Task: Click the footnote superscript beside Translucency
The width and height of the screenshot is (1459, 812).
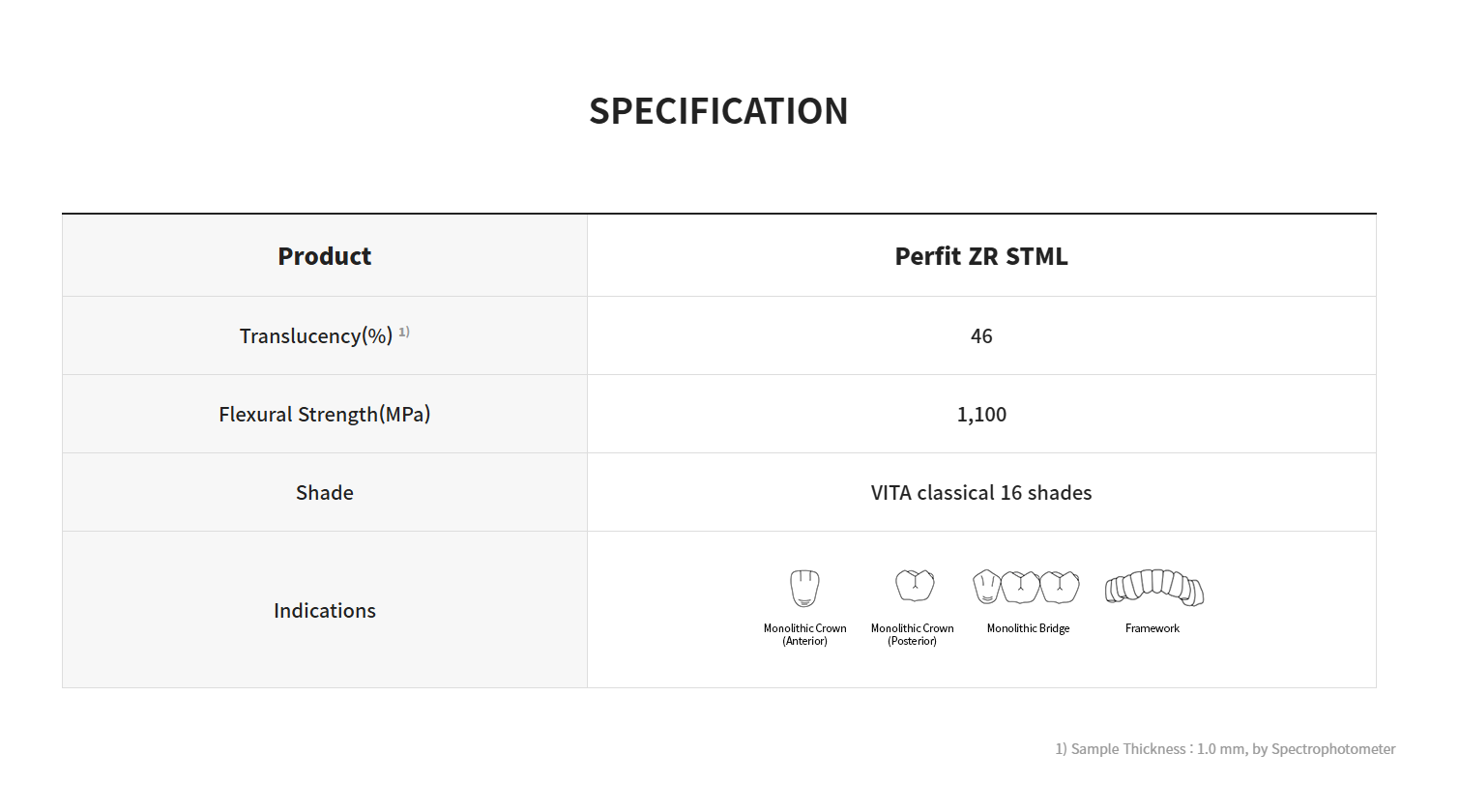Action: (404, 332)
